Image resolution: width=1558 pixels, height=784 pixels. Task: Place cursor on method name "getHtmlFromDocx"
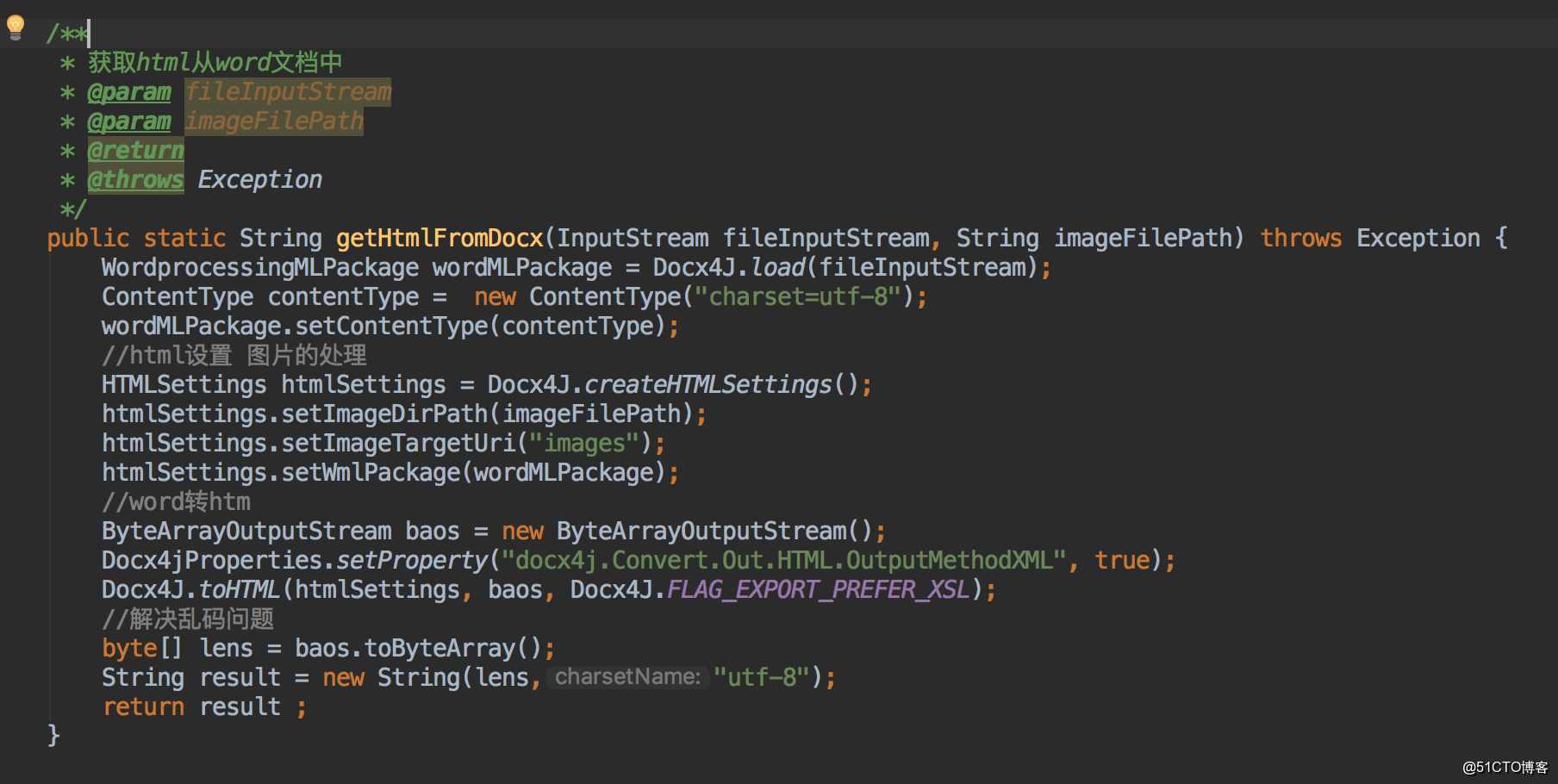point(439,238)
